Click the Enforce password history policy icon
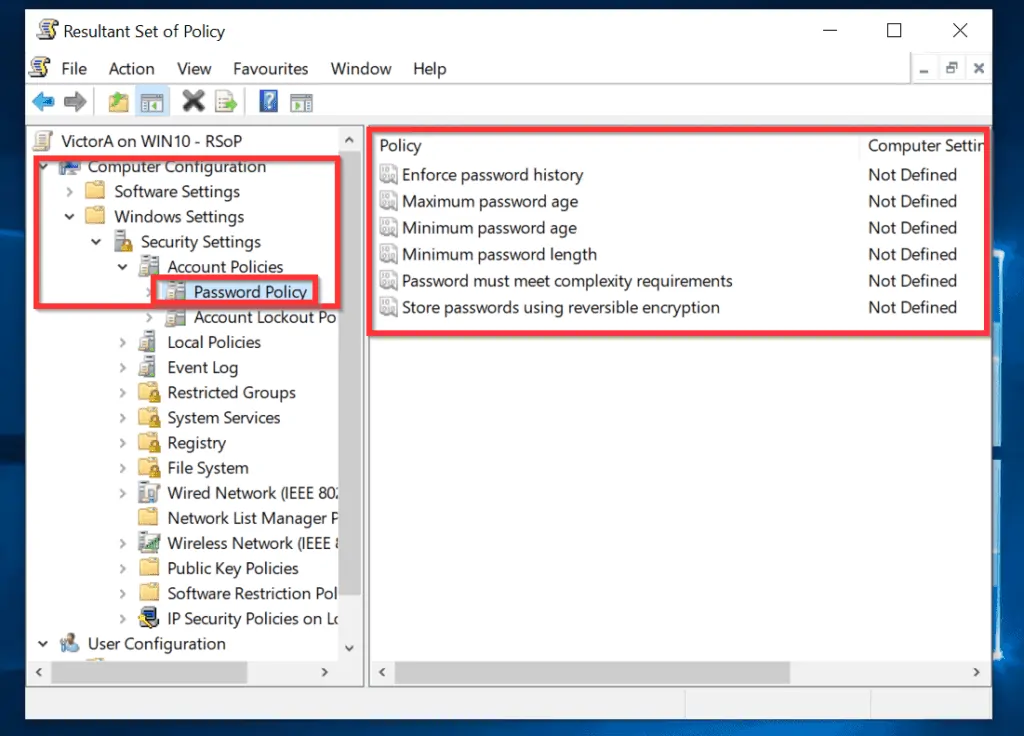This screenshot has width=1024, height=736. [x=388, y=174]
